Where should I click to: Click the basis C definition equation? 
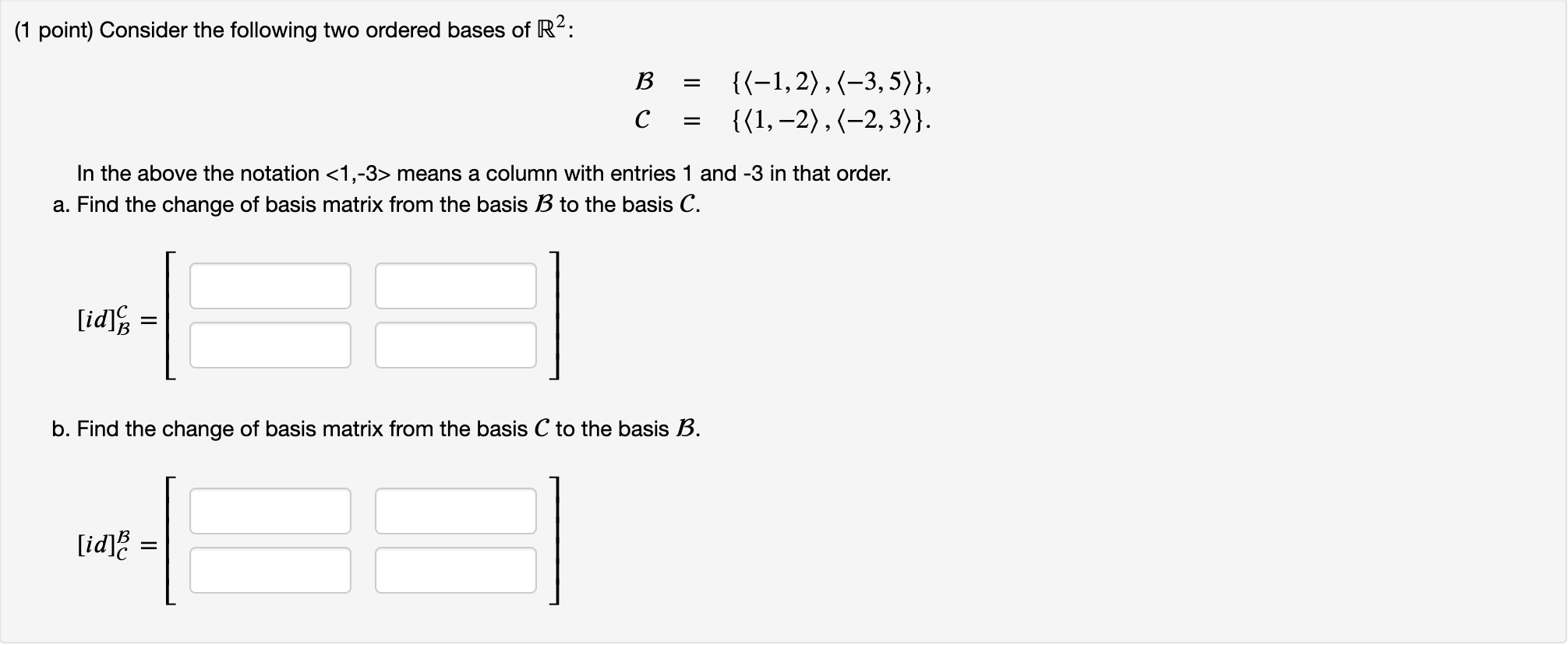coord(779,119)
